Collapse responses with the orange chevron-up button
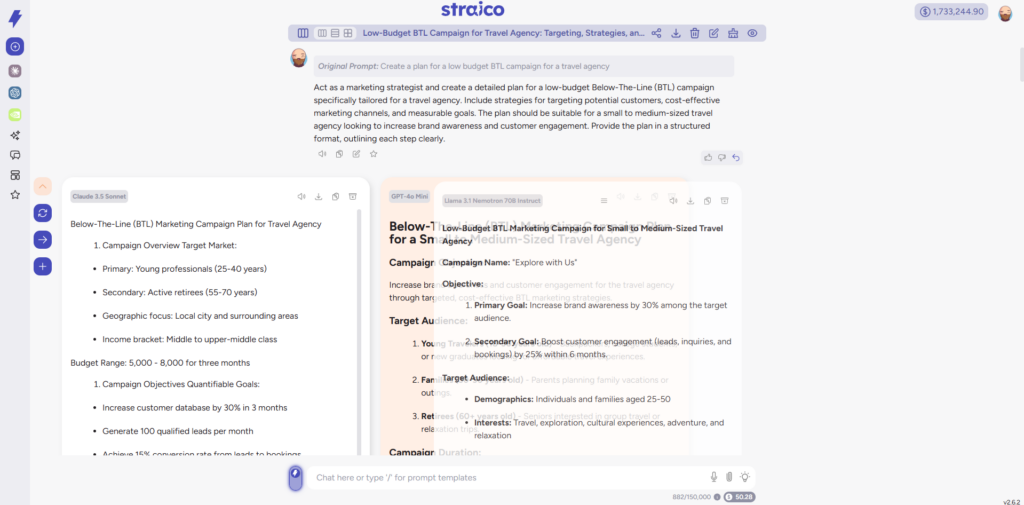 tap(42, 186)
